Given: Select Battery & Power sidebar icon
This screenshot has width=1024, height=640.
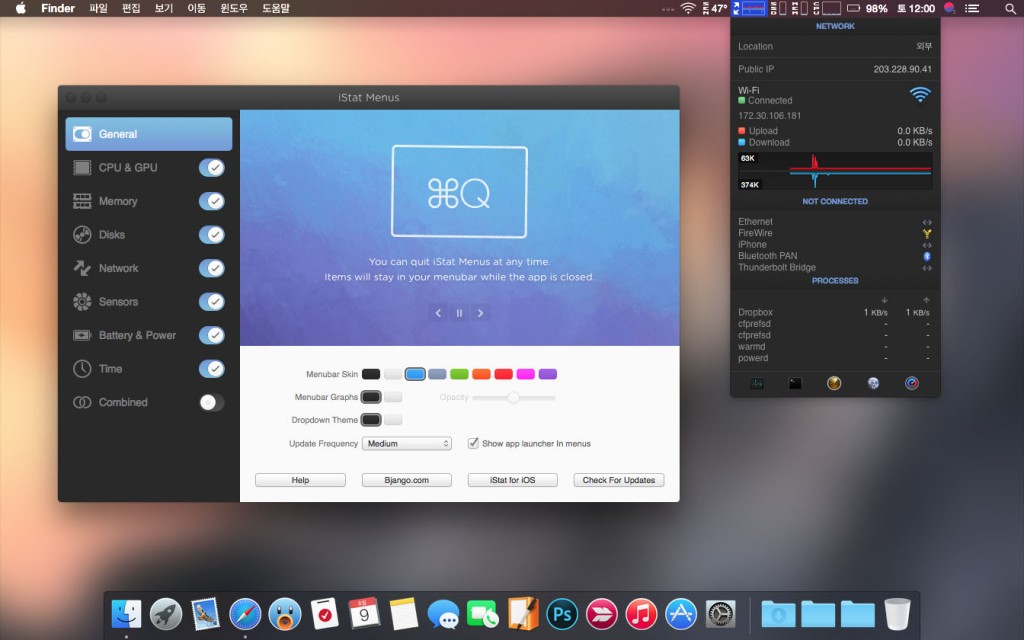Looking at the screenshot, I should pos(82,335).
